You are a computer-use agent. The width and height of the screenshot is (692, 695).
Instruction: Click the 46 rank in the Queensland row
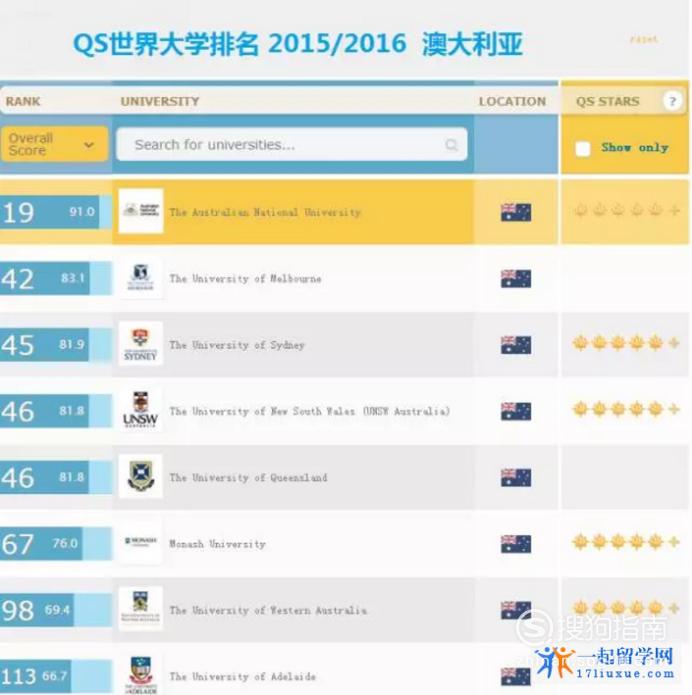18,478
